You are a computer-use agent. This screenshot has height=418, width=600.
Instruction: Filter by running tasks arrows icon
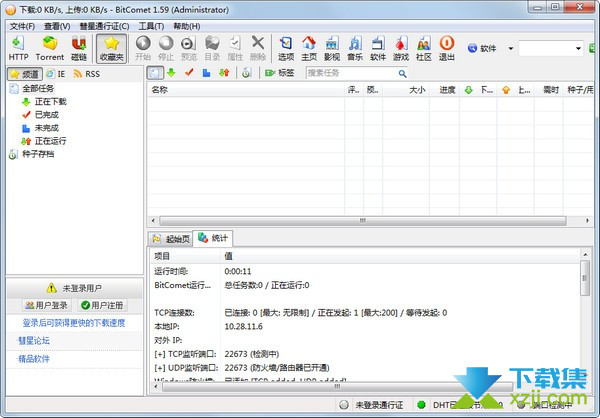coord(224,73)
